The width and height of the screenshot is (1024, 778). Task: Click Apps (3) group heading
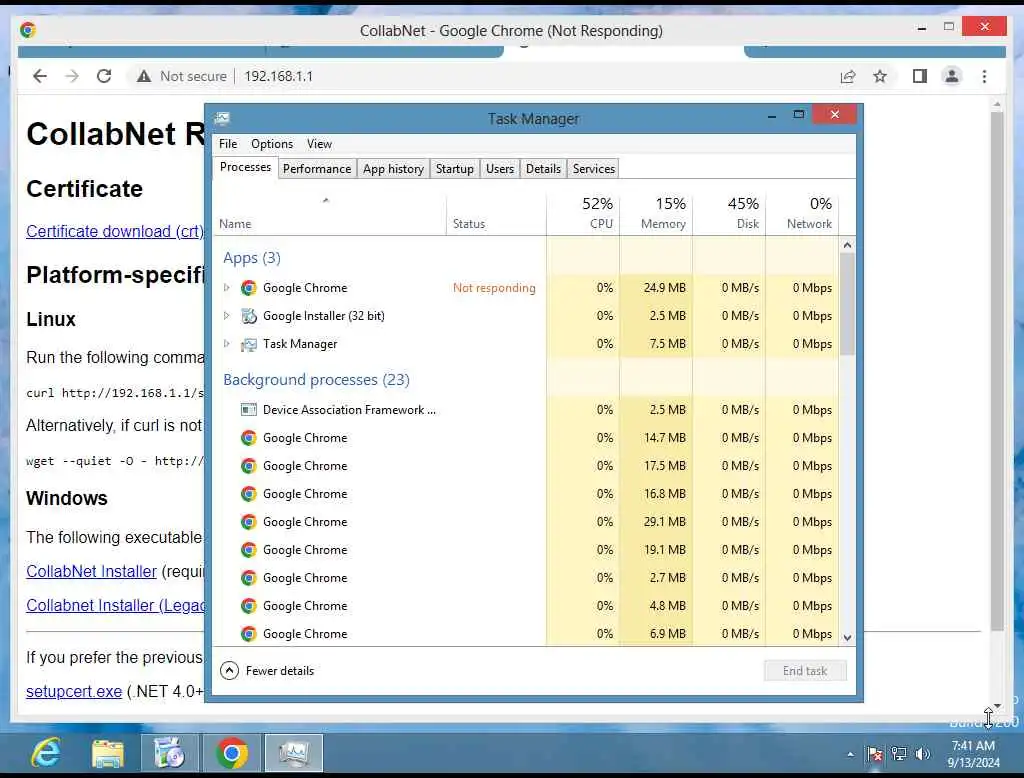tap(251, 258)
